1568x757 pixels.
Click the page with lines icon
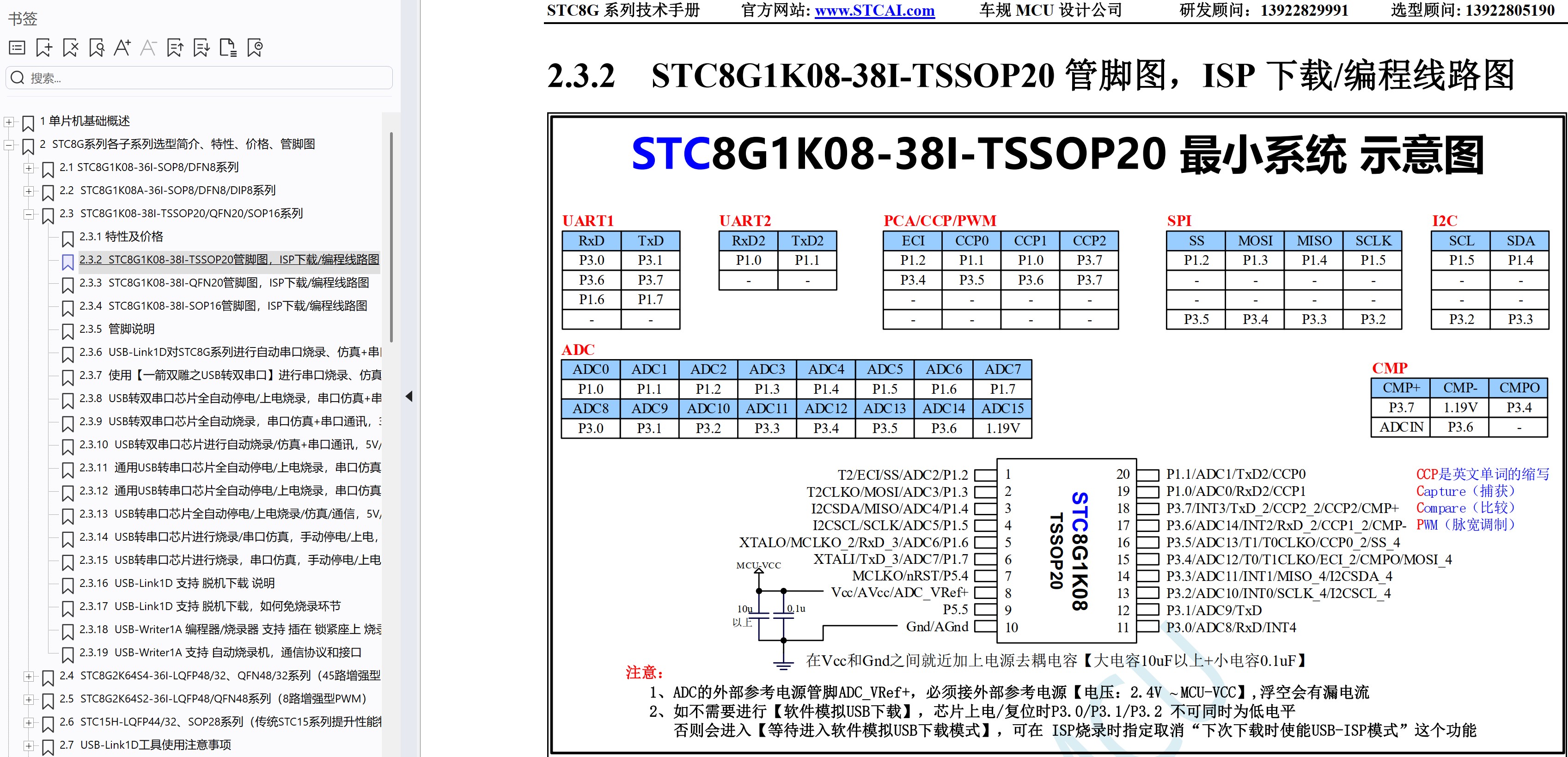point(228,48)
